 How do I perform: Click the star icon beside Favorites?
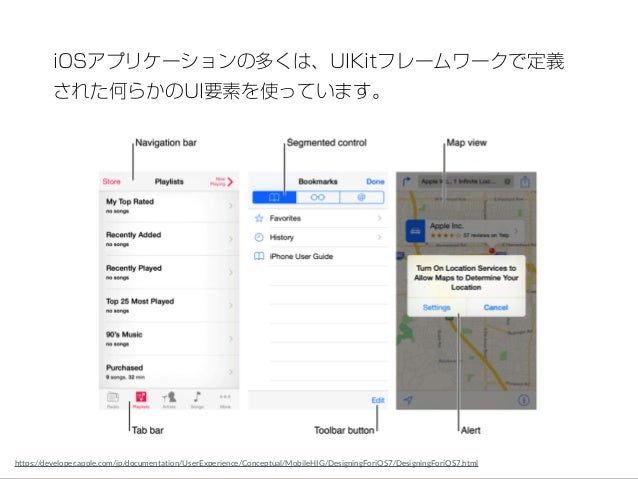pos(259,218)
